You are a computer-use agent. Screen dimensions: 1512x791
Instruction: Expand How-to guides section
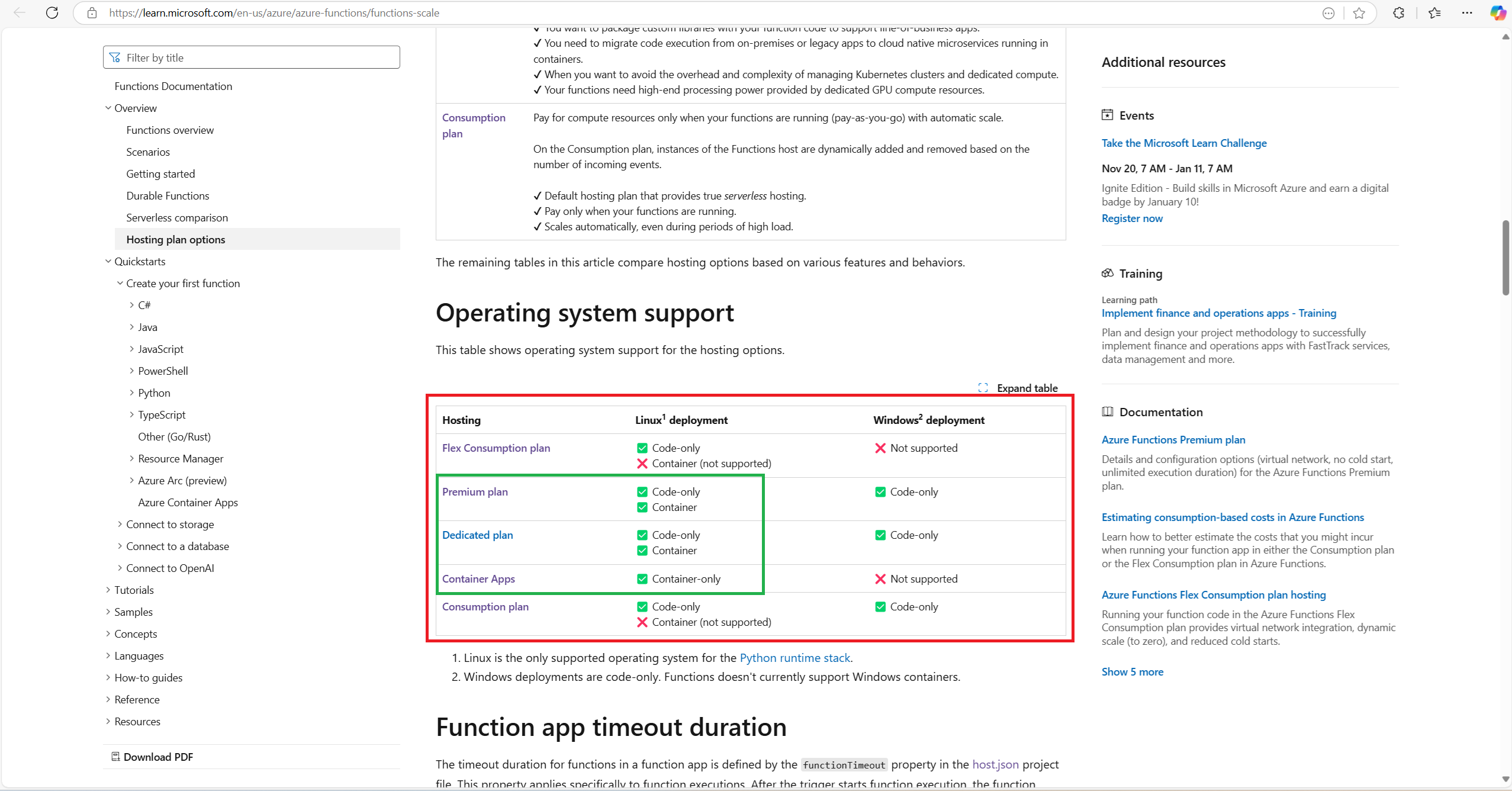108,677
